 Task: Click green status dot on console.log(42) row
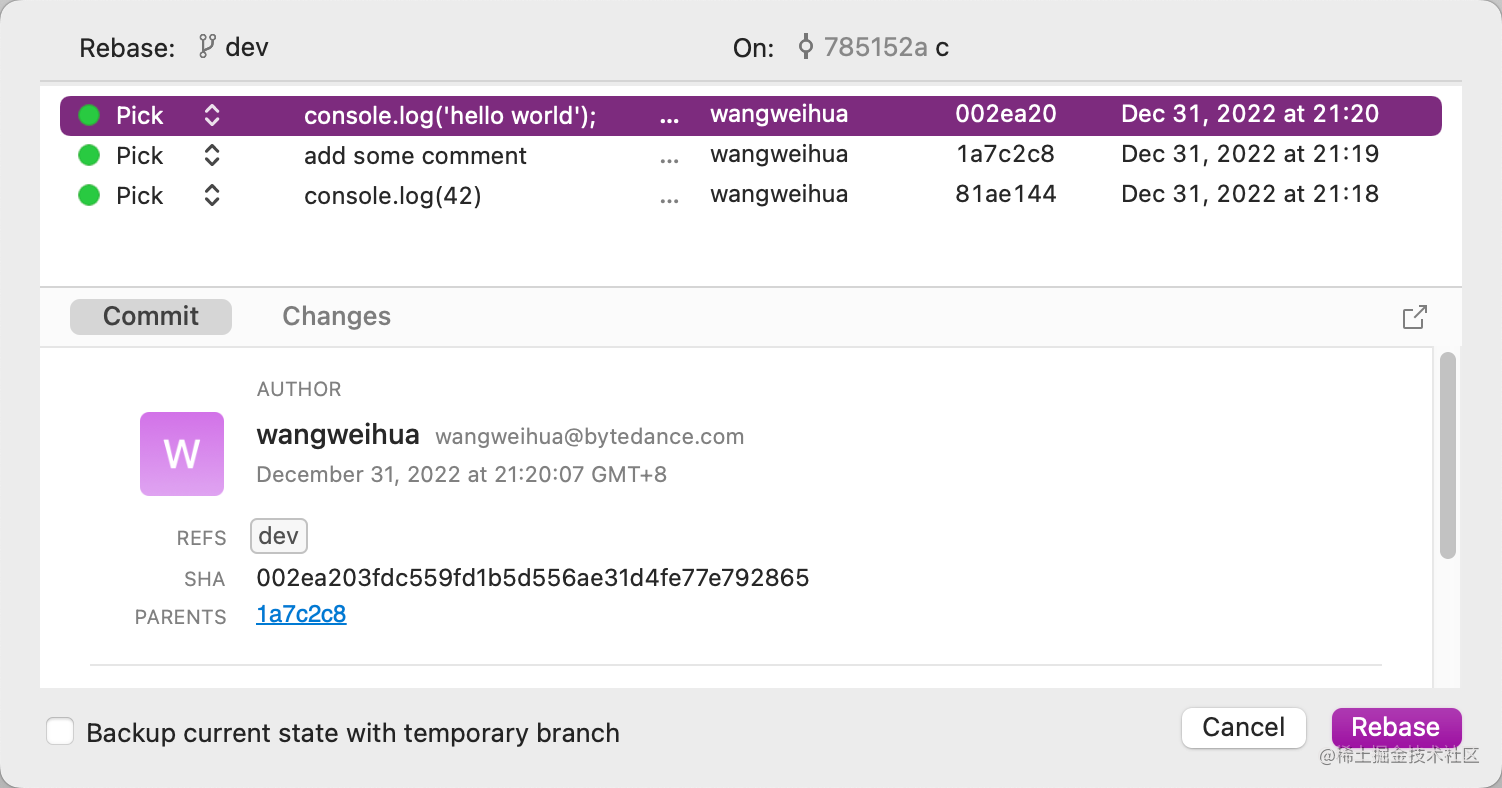click(89, 195)
